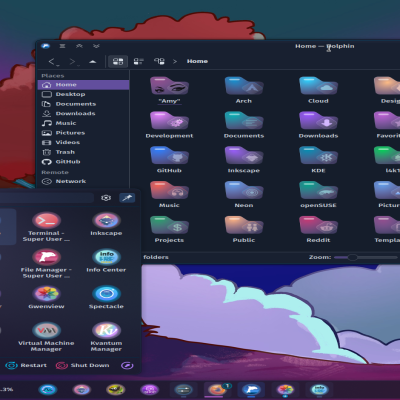Screen dimensions: 400x400
Task: Open Trash in the Places sidebar
Action: [83, 152]
